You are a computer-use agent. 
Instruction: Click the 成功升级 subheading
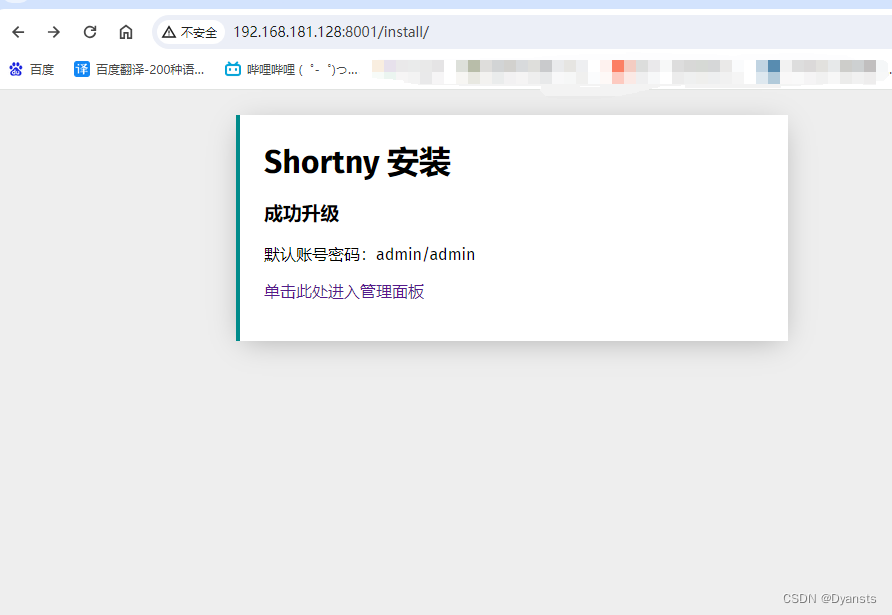(x=302, y=214)
